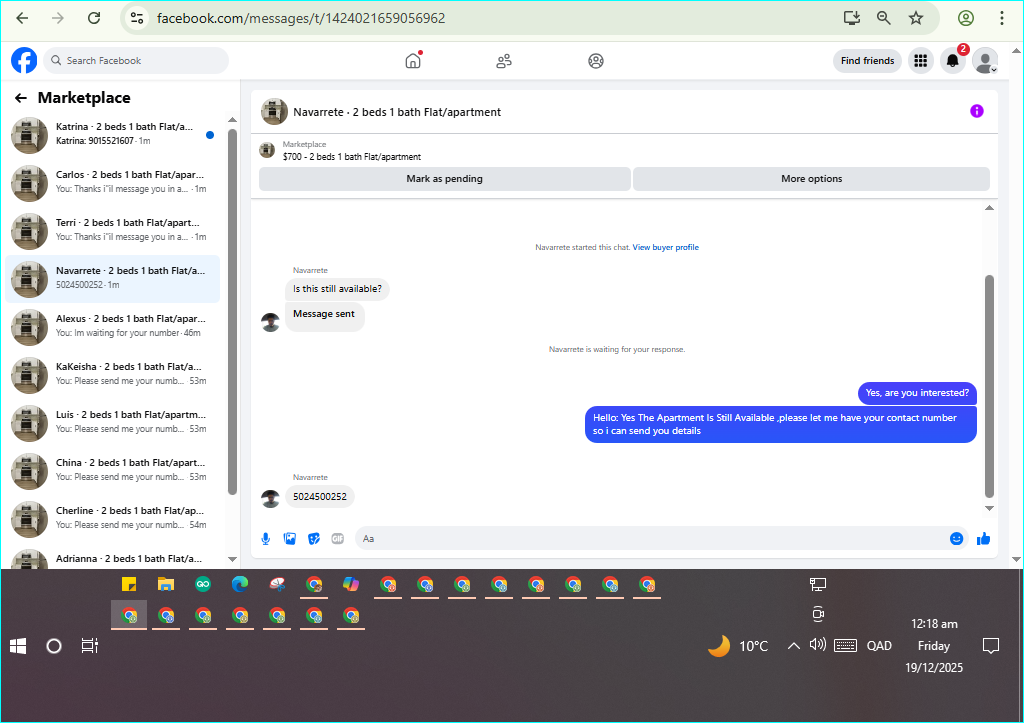Open Microsoft Edge from the taskbar
Image resolution: width=1024 pixels, height=723 pixels.
point(240,584)
